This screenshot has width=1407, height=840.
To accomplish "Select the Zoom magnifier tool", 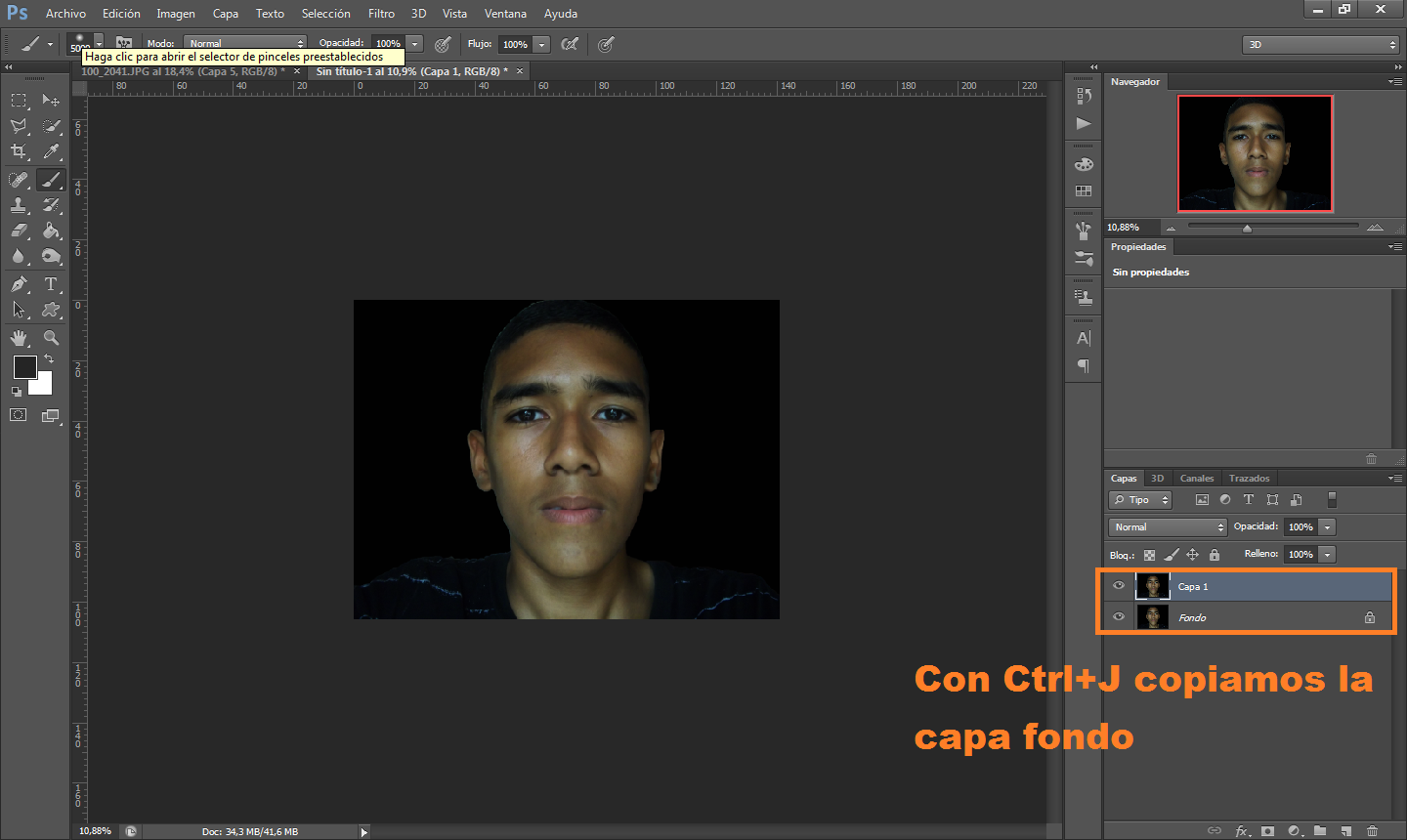I will (x=51, y=338).
